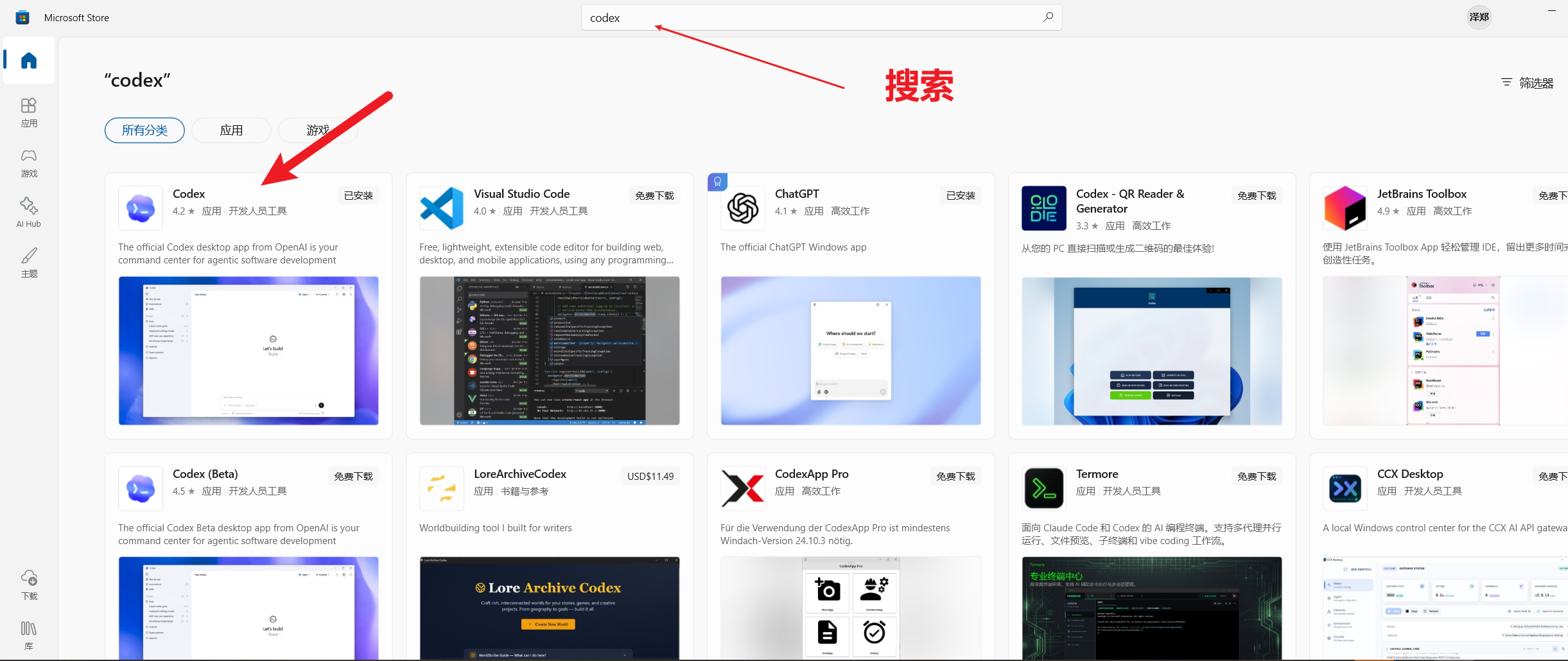Screen dimensions: 1568x661
Task: Click 免费下载 for Codex QR Reader
Action: (x=1257, y=195)
